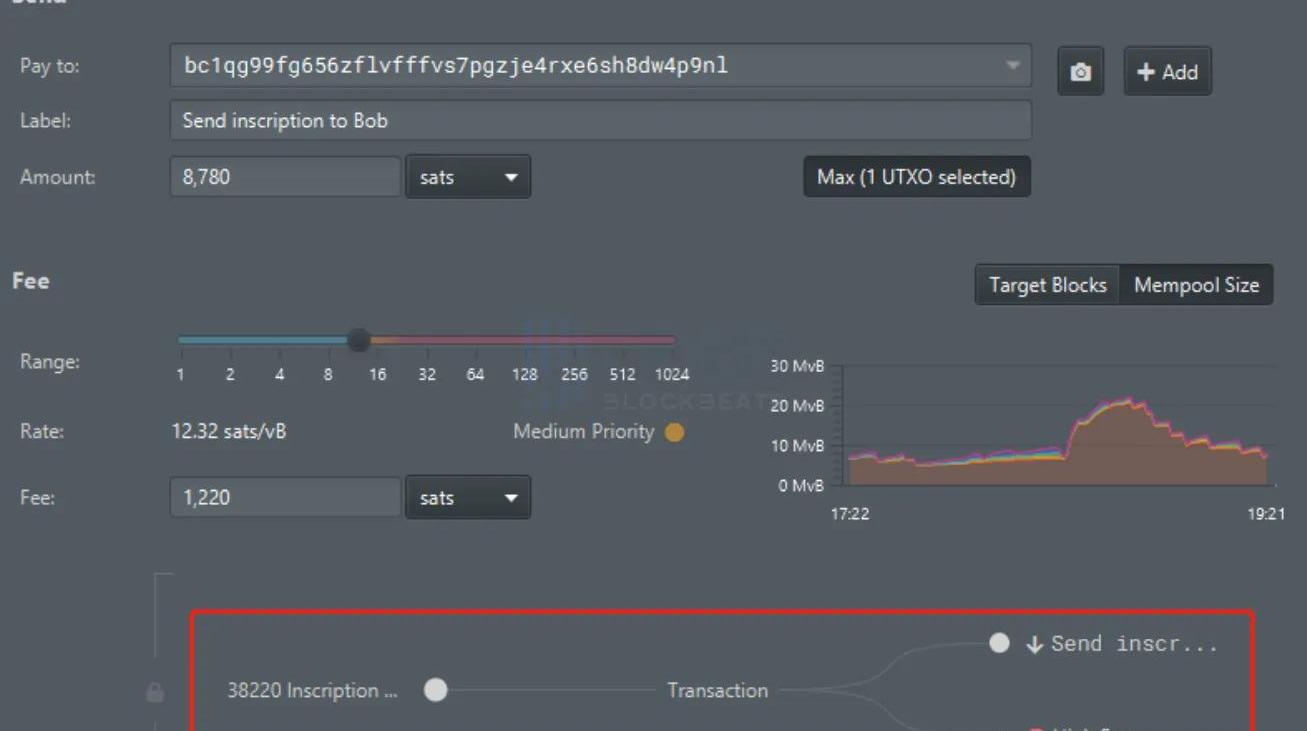This screenshot has width=1307, height=731.
Task: Click the input node circle for 38220 Inscription
Action: 435,690
